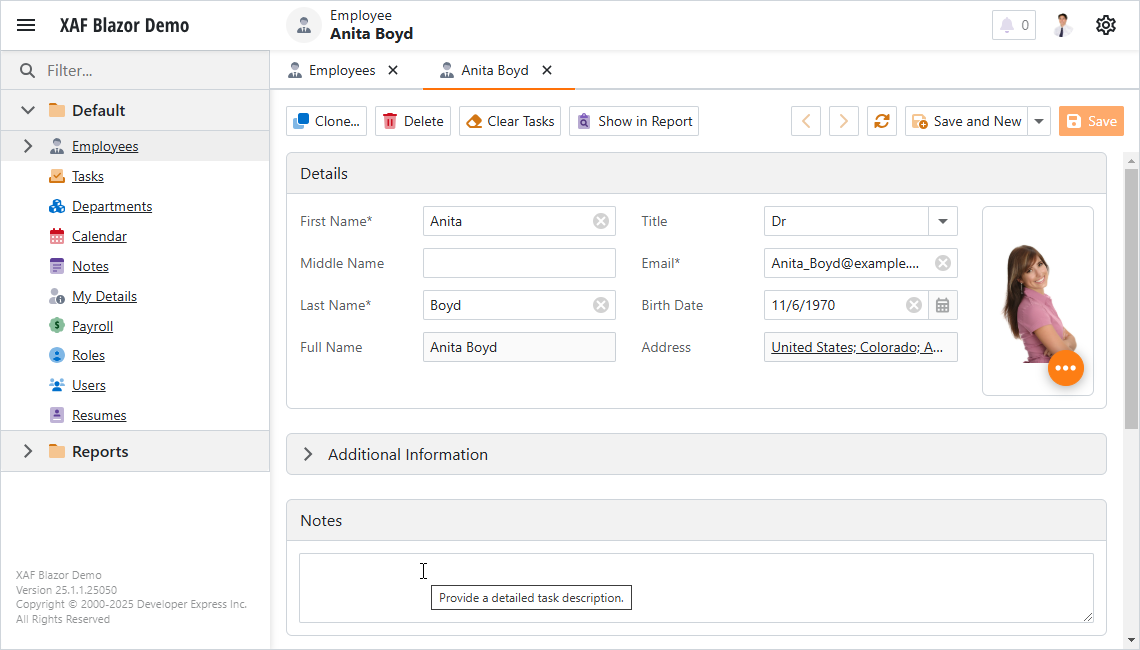The height and width of the screenshot is (650, 1140).
Task: Expand the Additional Information section
Action: tap(308, 454)
